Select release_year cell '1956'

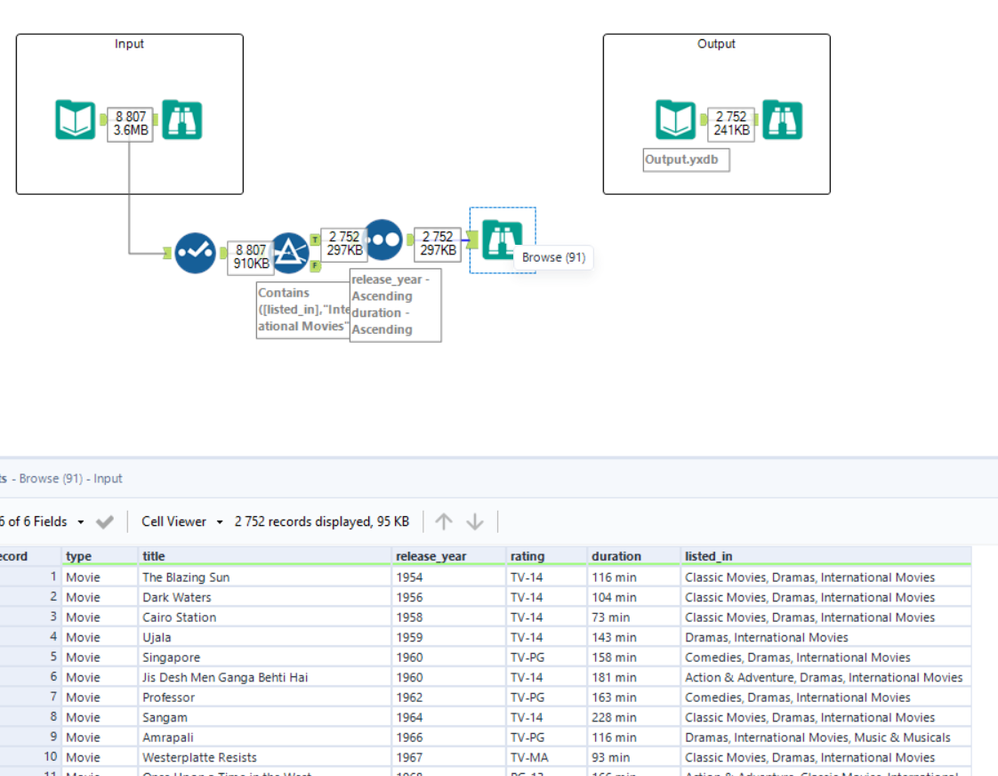click(x=448, y=597)
